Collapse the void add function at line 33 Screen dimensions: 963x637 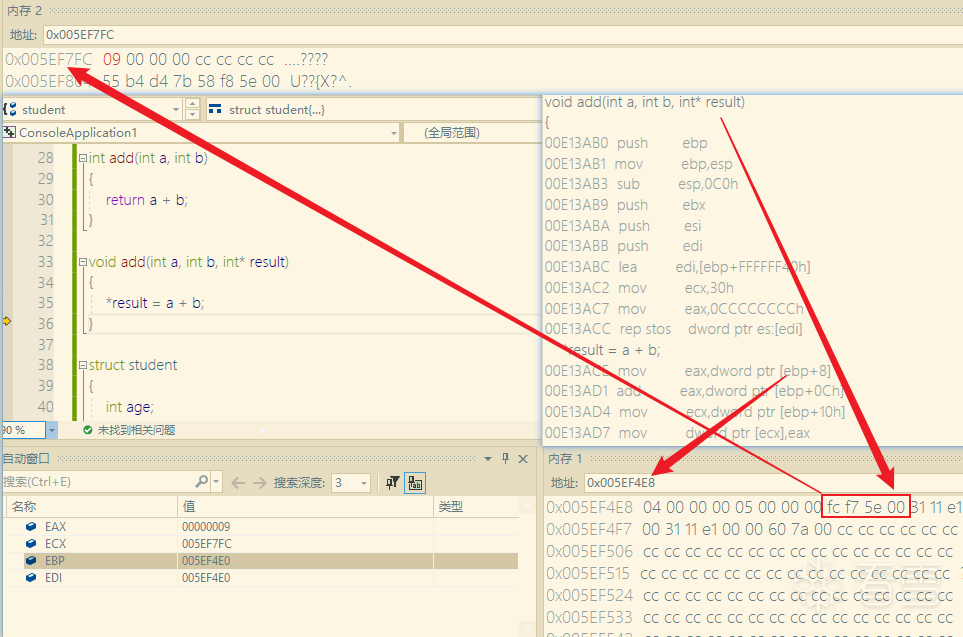[83, 262]
